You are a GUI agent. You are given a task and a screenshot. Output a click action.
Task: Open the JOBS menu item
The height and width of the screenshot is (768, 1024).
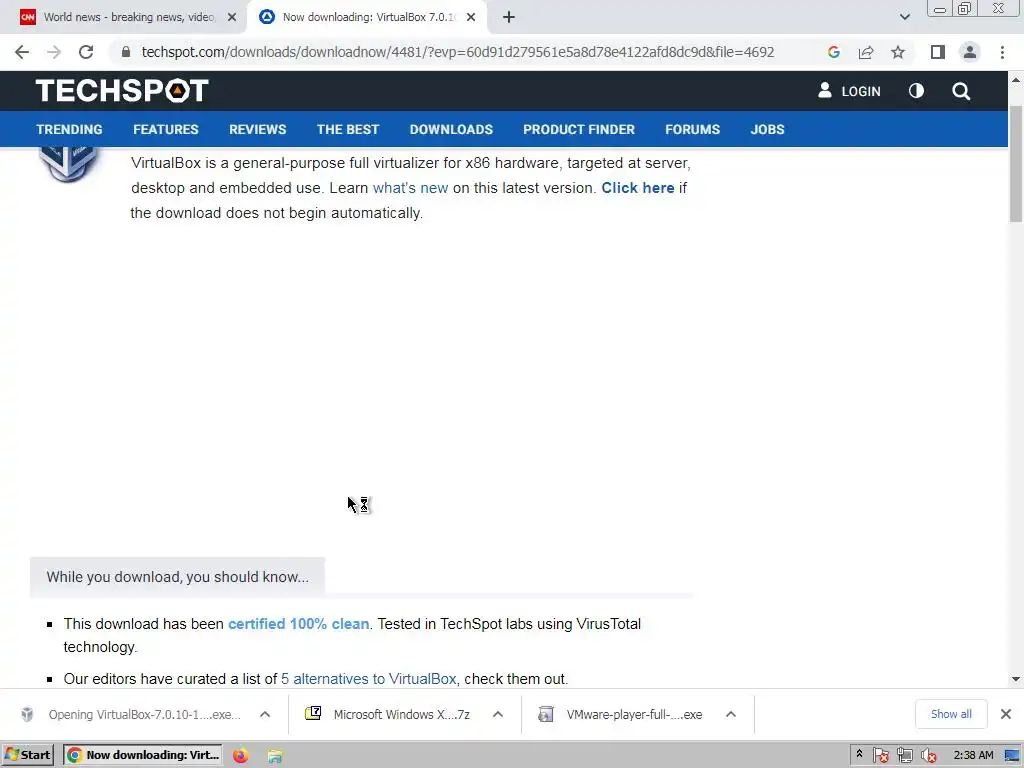click(x=767, y=129)
